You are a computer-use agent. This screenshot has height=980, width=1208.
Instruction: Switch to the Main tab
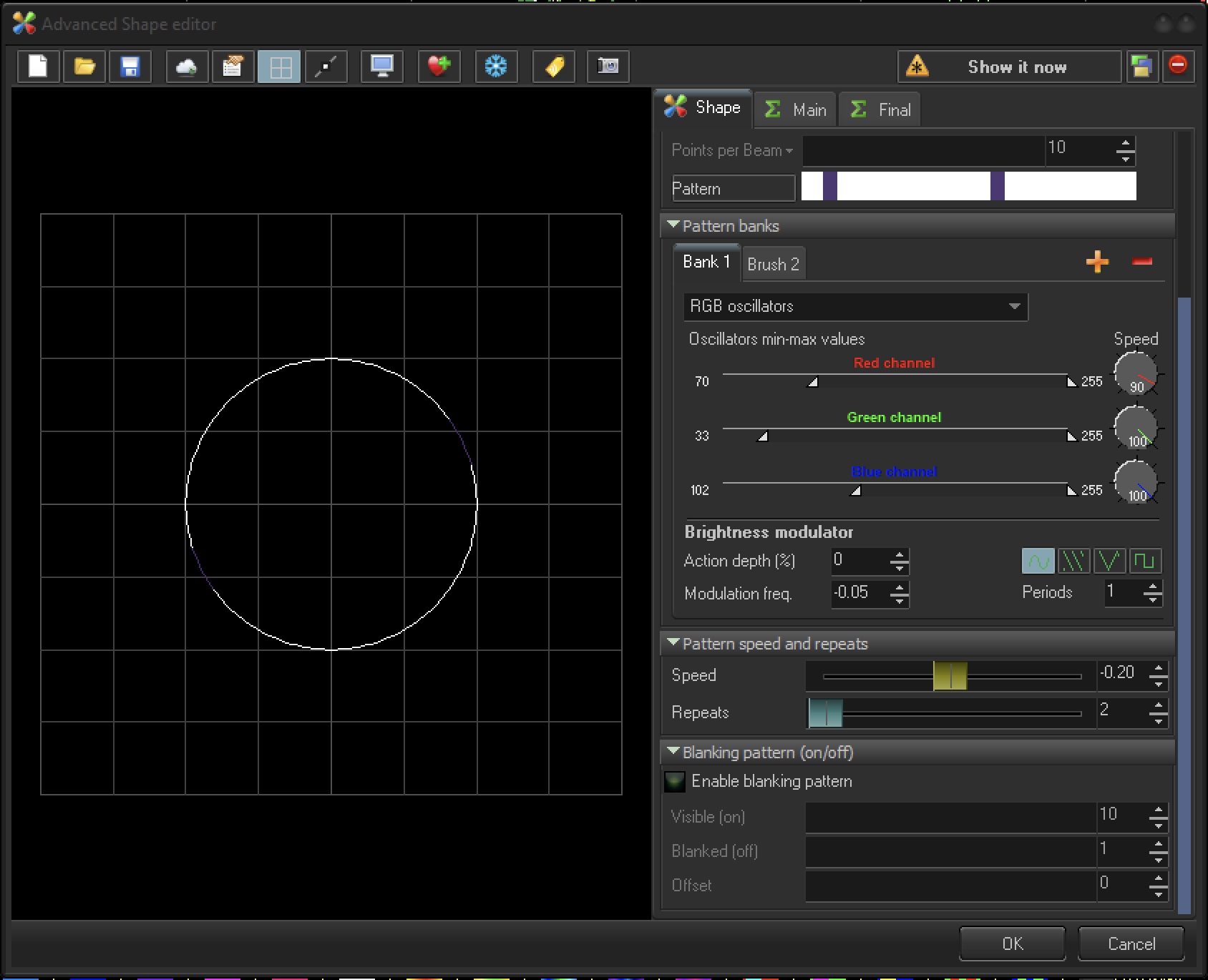pos(796,110)
